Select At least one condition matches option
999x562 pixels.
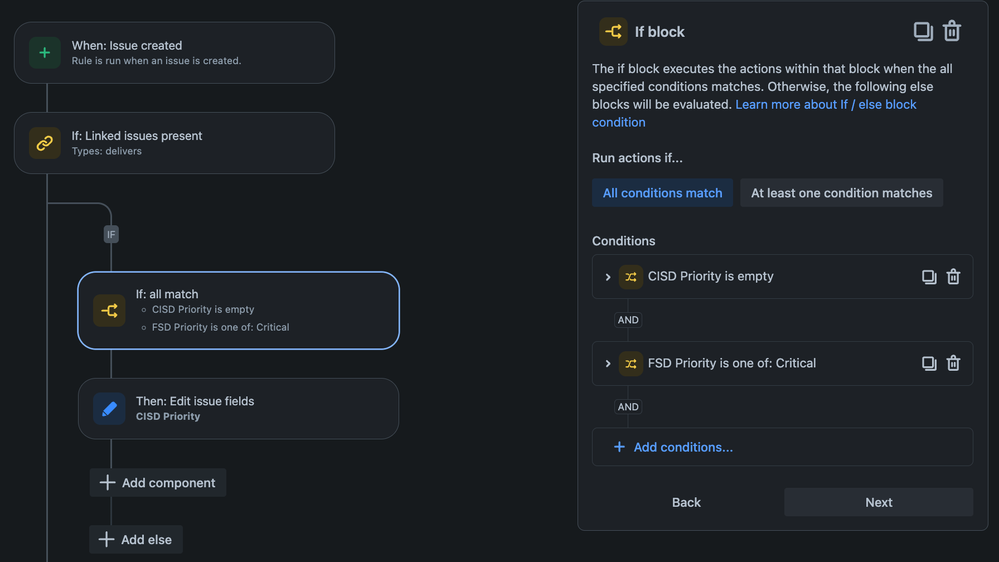(x=841, y=193)
